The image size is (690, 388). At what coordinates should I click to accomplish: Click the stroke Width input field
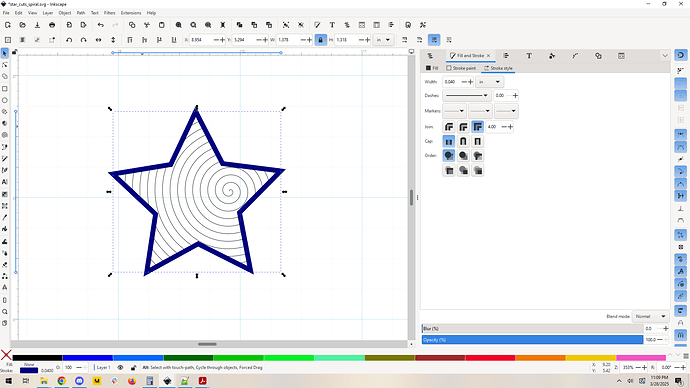(451, 82)
